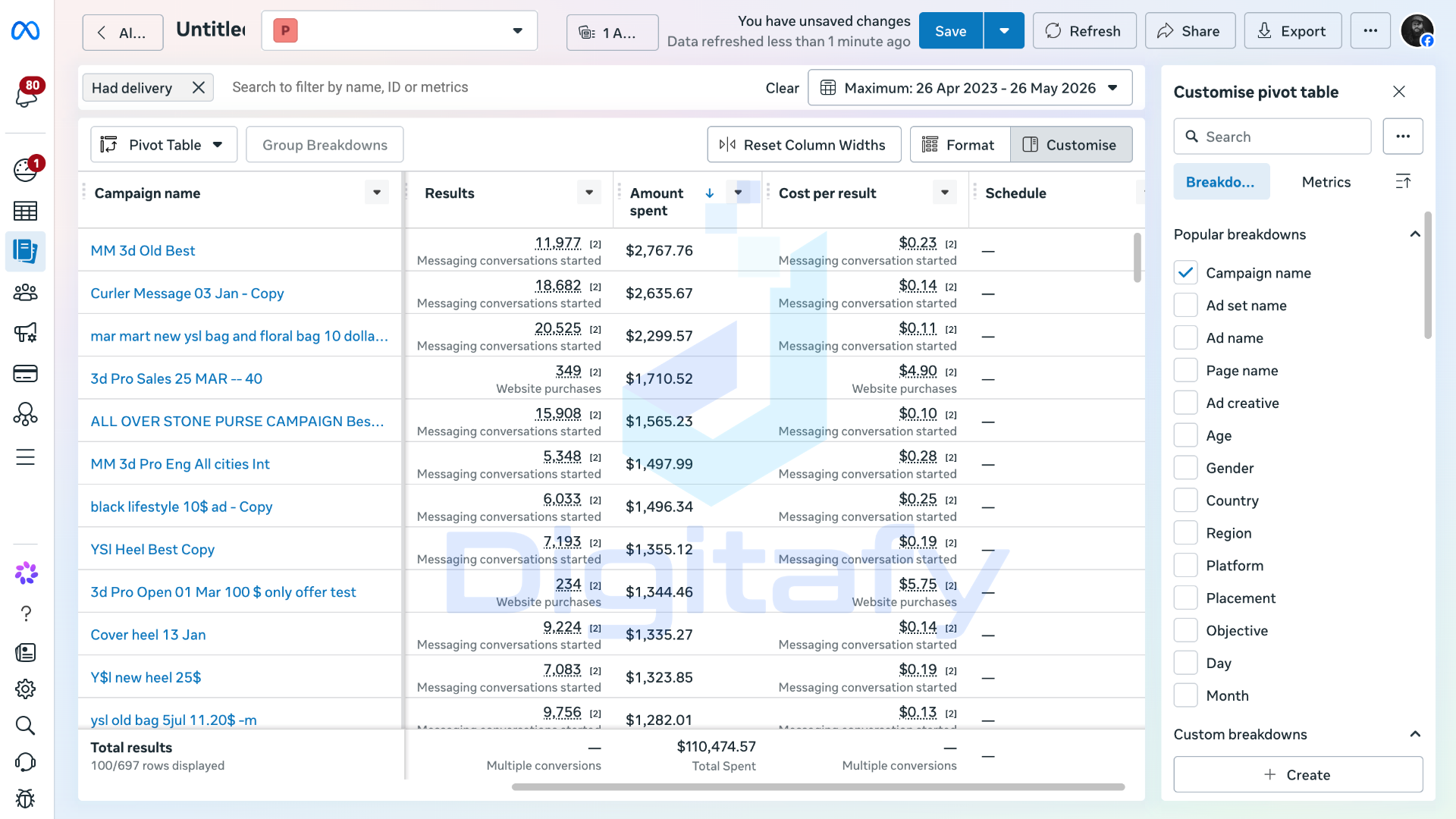Image resolution: width=1456 pixels, height=819 pixels.
Task: Open the All tools hamburger menu
Action: tap(26, 457)
